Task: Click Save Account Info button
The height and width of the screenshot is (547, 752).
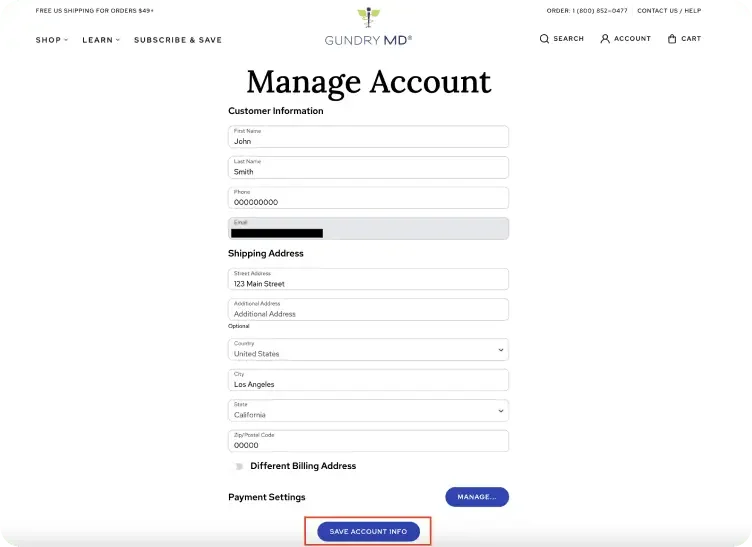Action: 368,531
